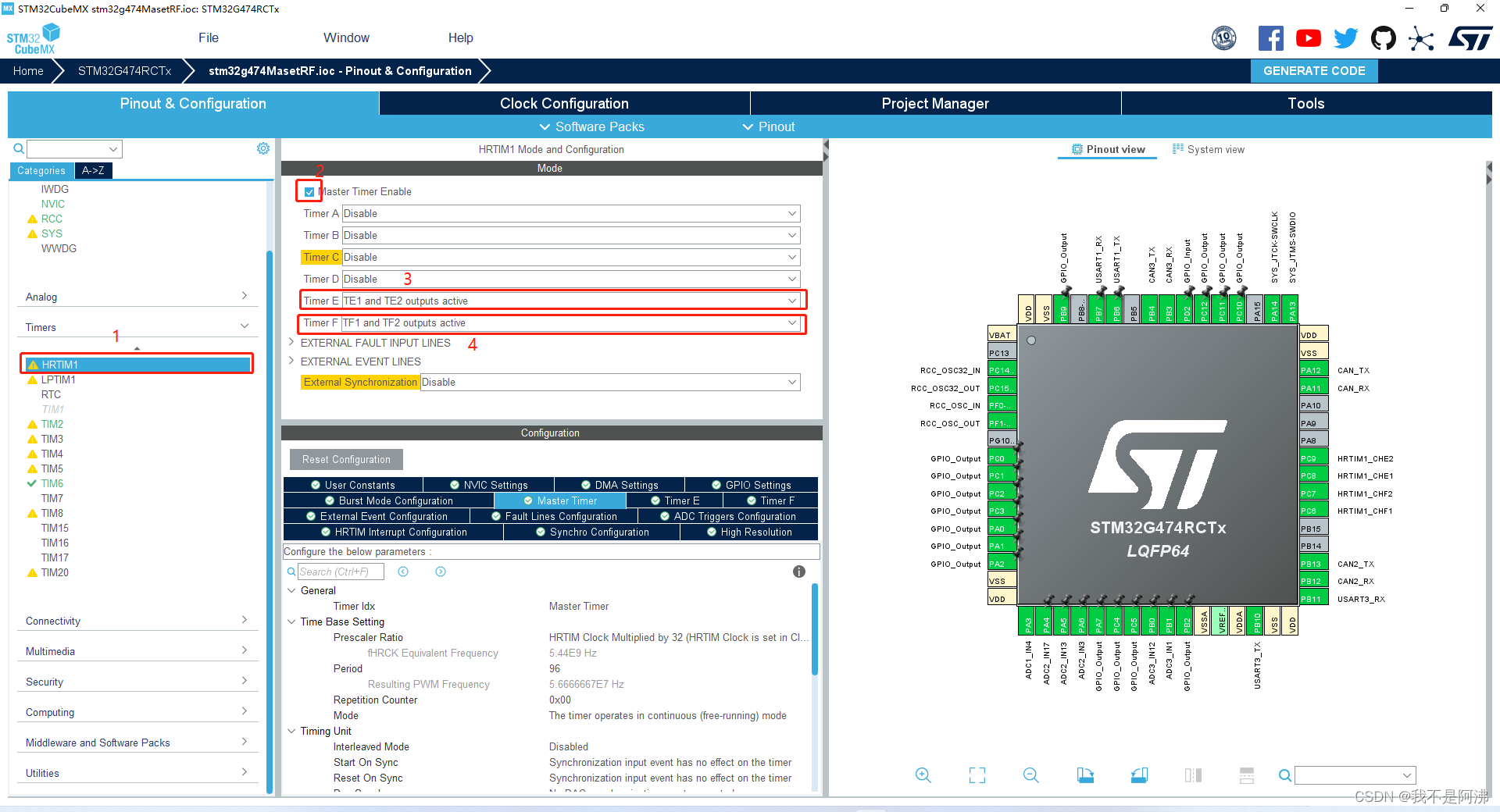The image size is (1500, 812).
Task: Click the peripheral search magnifier icon
Action: 18,148
